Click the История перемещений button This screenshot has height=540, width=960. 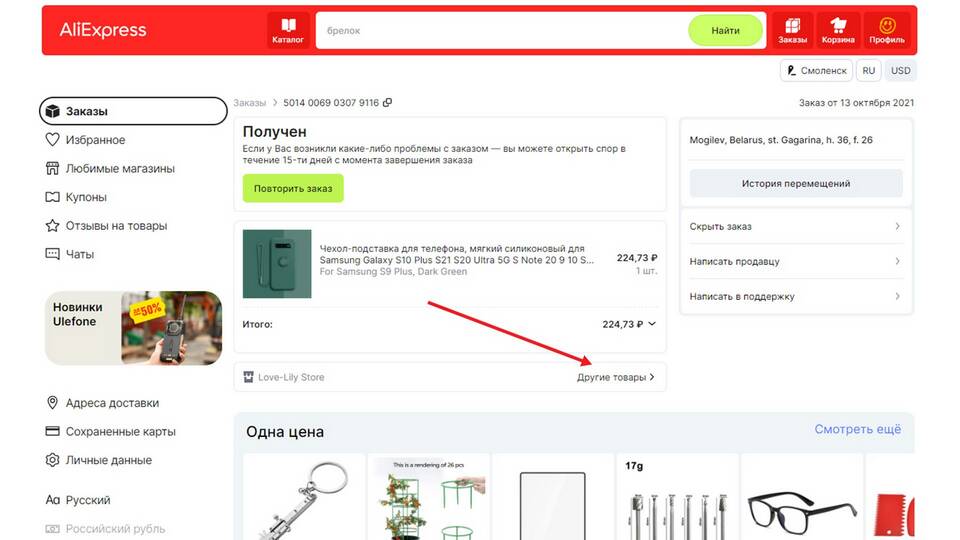coord(796,183)
